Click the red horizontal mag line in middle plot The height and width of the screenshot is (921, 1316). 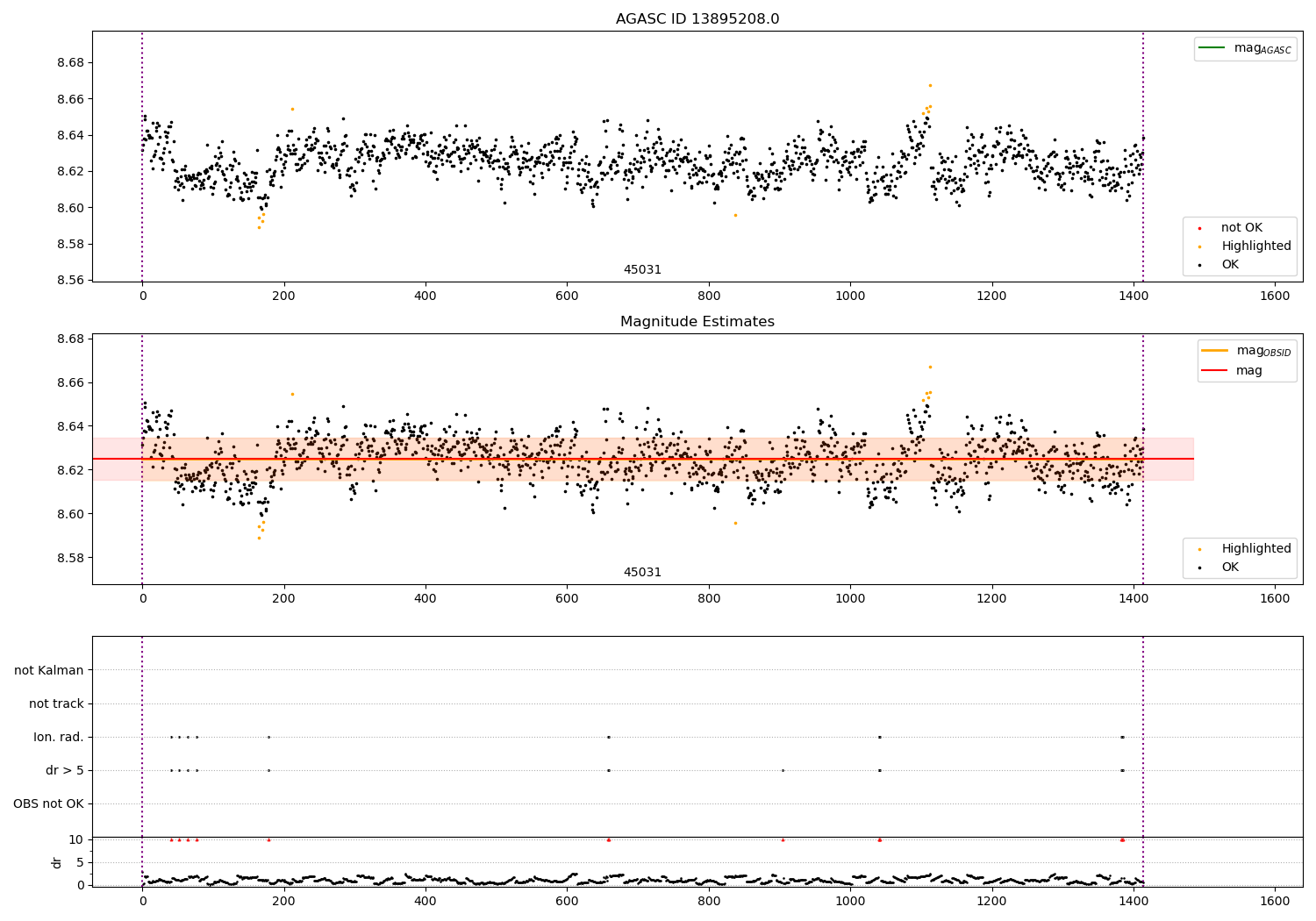tap(642, 459)
